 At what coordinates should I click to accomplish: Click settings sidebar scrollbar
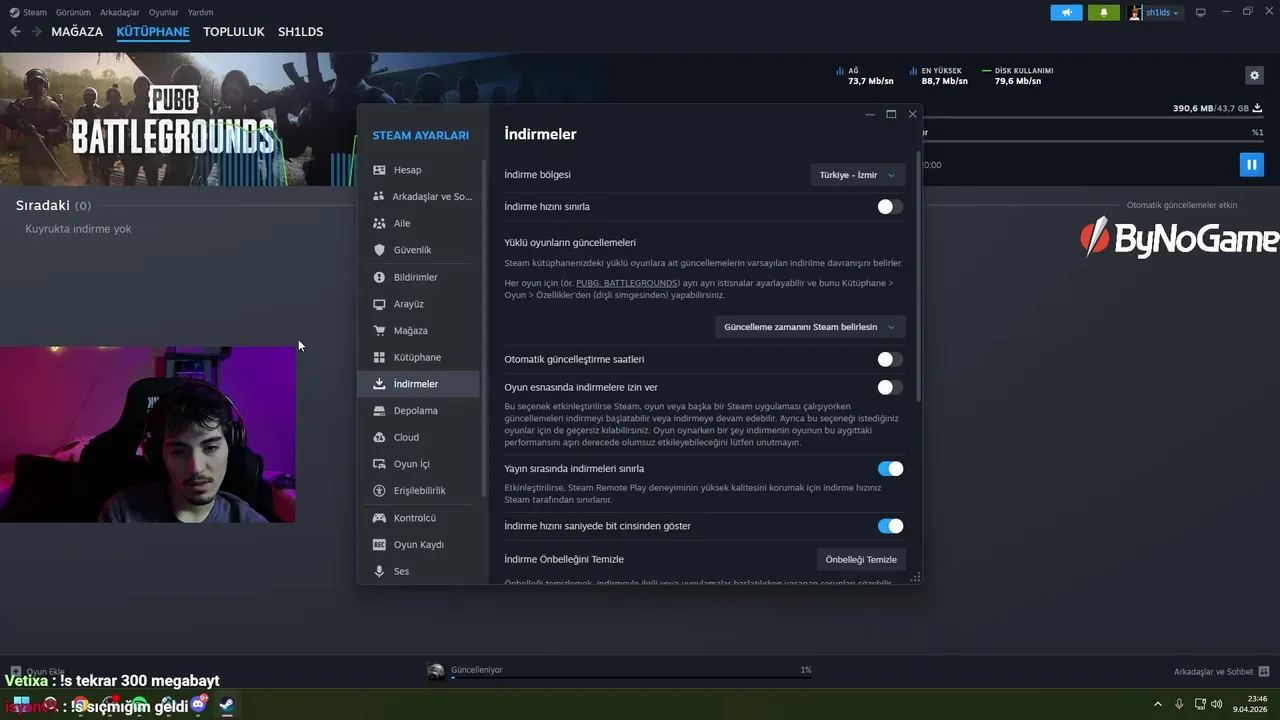tap(485, 329)
